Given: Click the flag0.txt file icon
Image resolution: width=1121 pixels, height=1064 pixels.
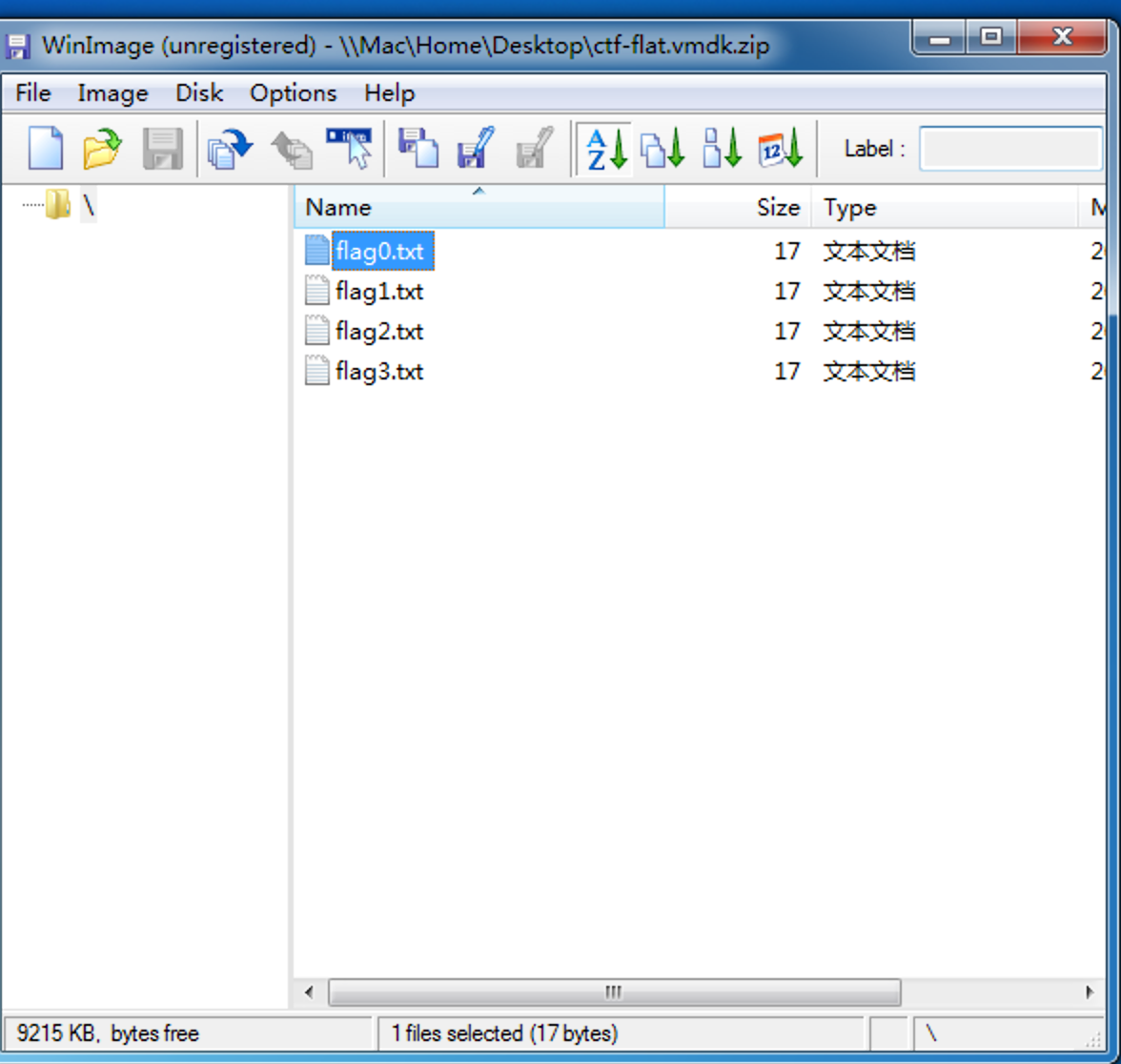Looking at the screenshot, I should tap(316, 250).
